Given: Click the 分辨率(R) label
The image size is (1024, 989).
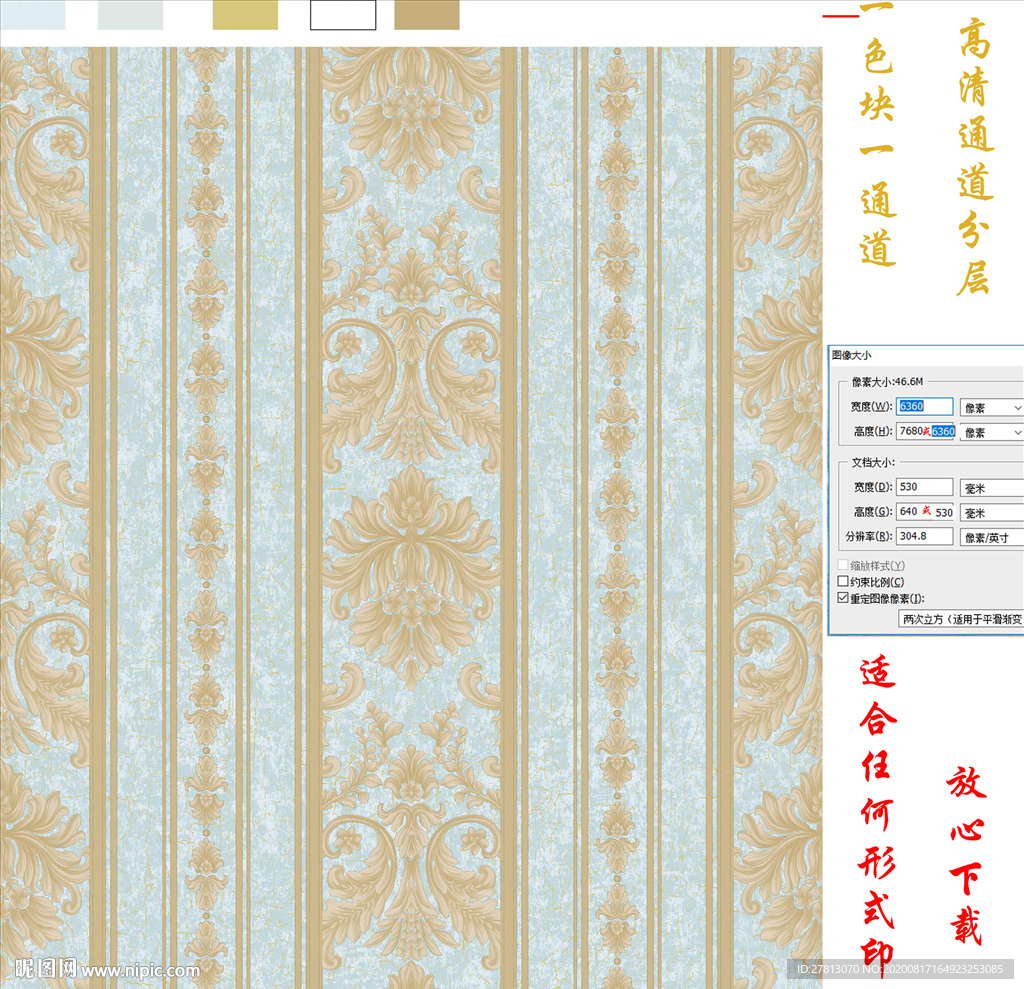Looking at the screenshot, I should 869,536.
